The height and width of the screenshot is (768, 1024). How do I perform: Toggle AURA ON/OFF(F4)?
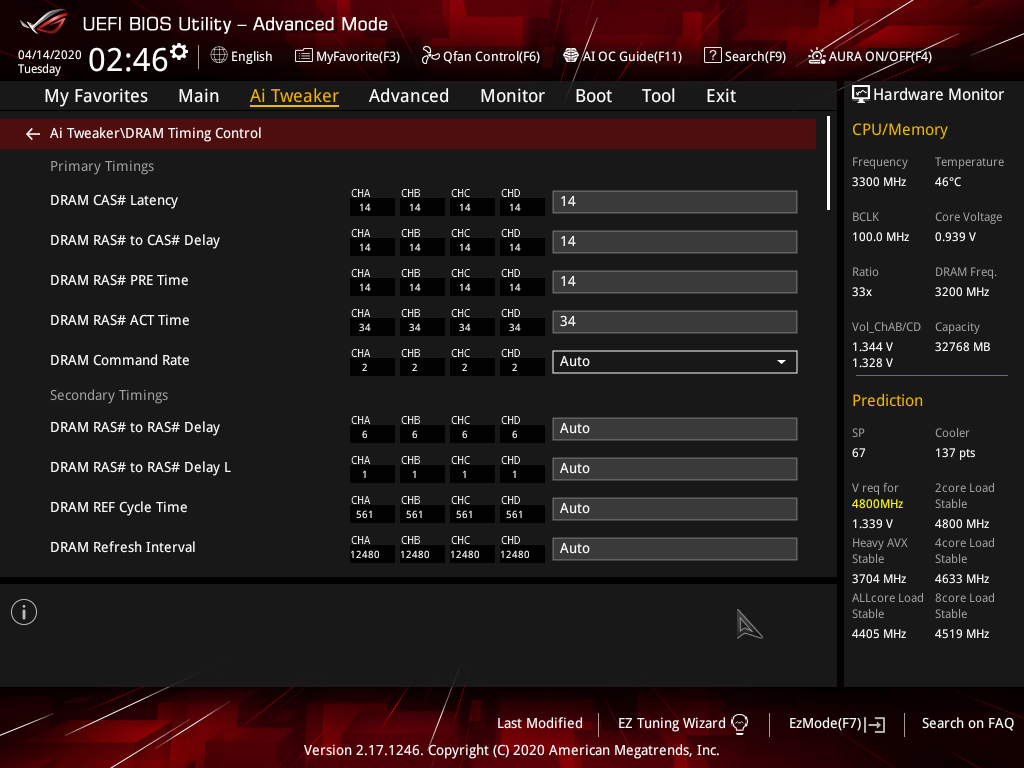point(870,56)
